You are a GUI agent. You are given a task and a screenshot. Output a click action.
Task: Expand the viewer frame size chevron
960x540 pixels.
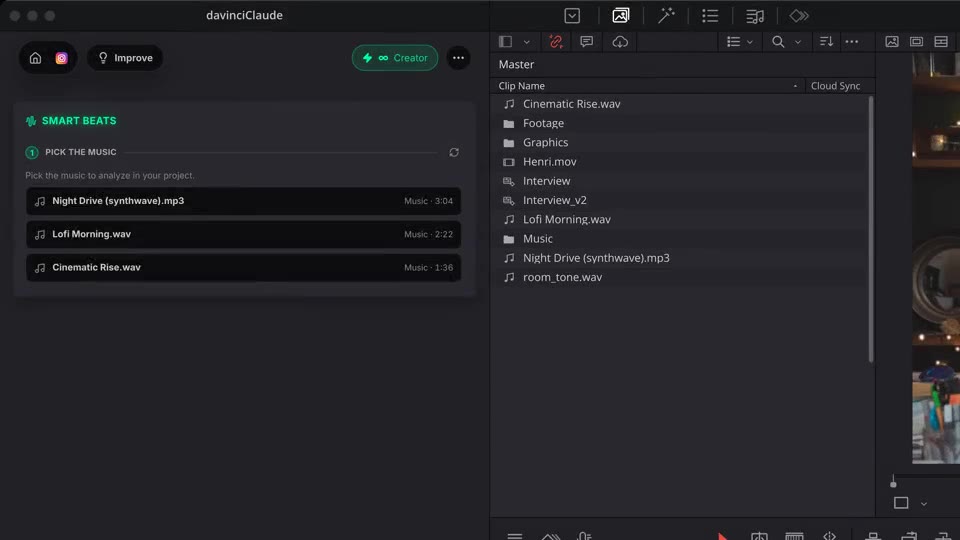pyautogui.click(x=923, y=504)
